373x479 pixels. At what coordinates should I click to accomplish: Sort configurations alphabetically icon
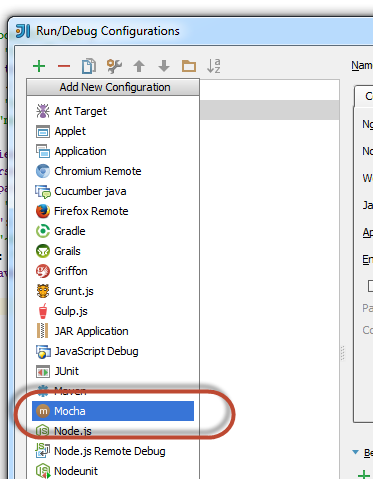[214, 66]
